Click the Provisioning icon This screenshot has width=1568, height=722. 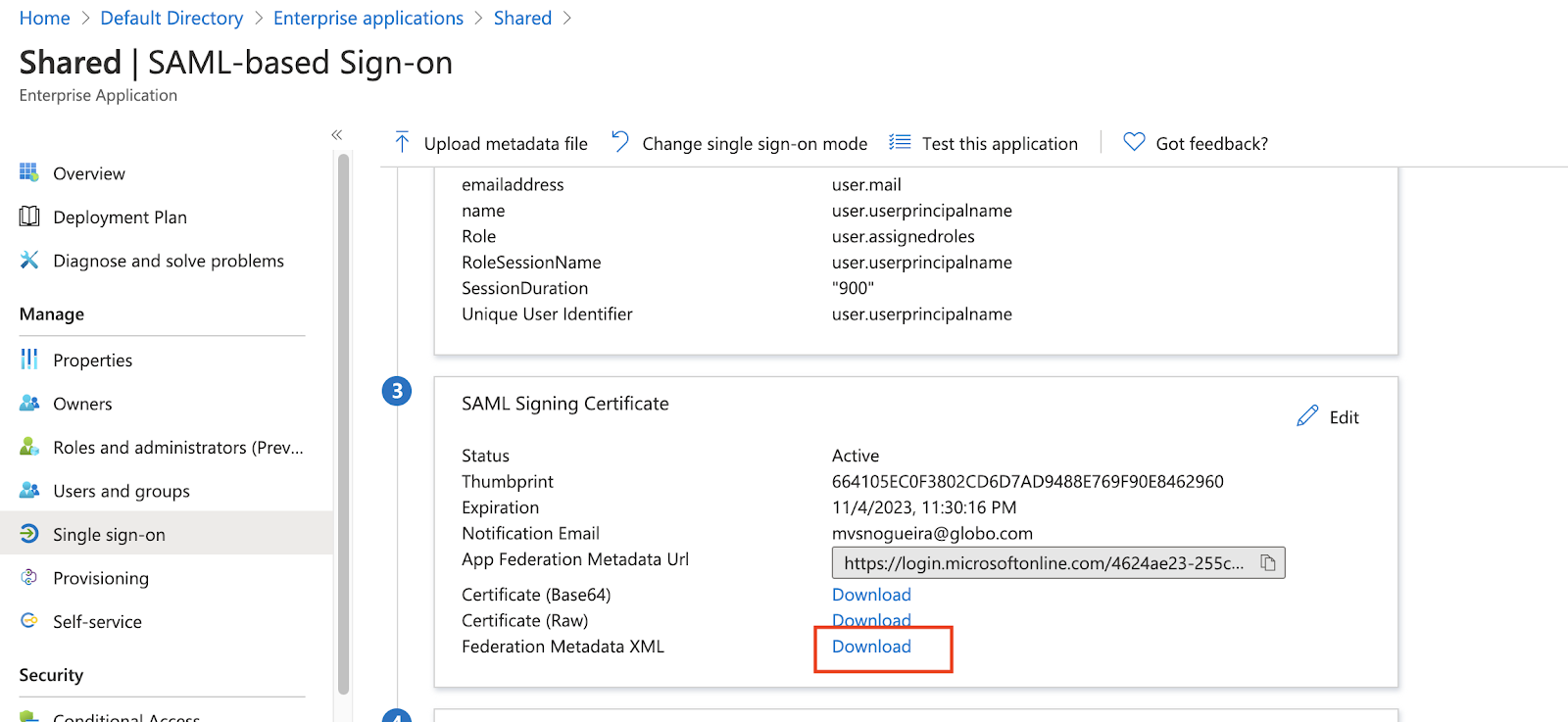(x=29, y=577)
